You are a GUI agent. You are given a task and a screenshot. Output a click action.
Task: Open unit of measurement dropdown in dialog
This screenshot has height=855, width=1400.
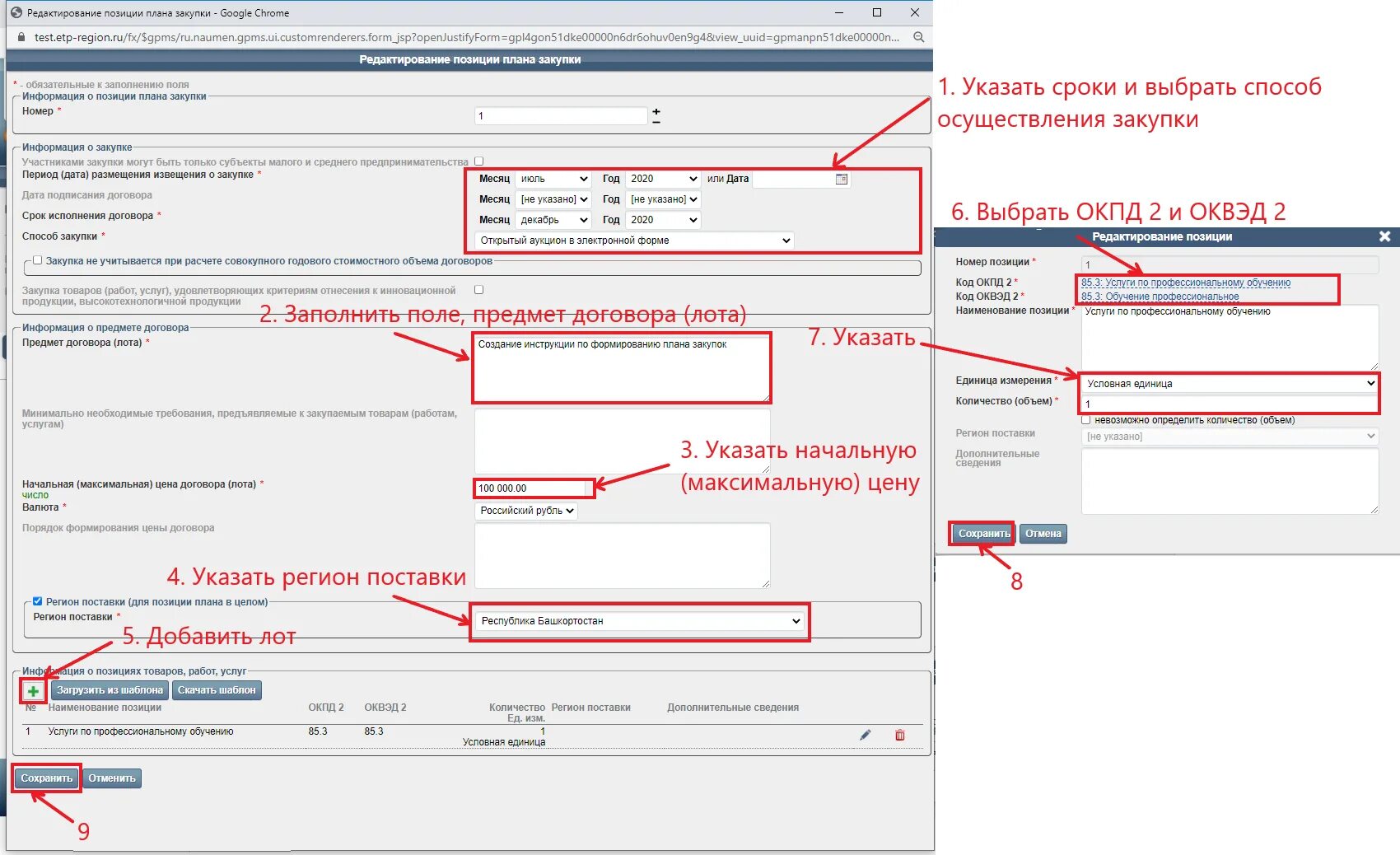coord(1229,384)
